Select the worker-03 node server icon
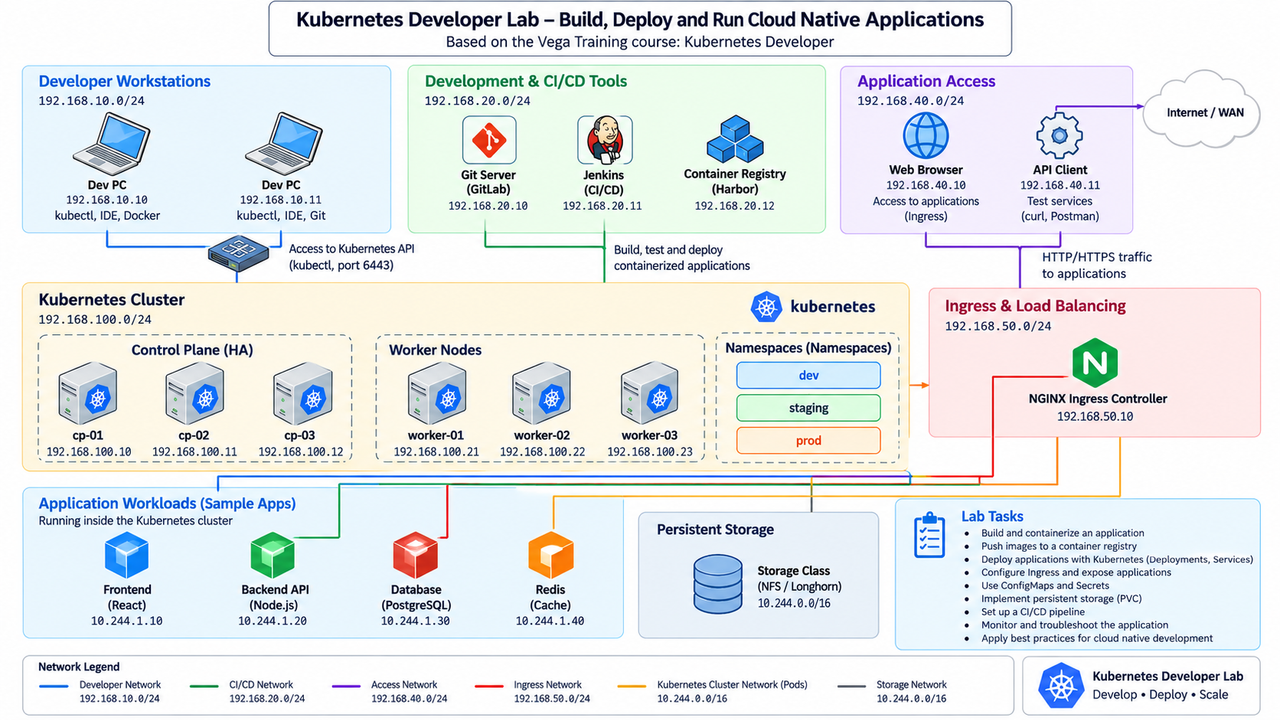This screenshot has width=1280, height=720. [x=651, y=393]
